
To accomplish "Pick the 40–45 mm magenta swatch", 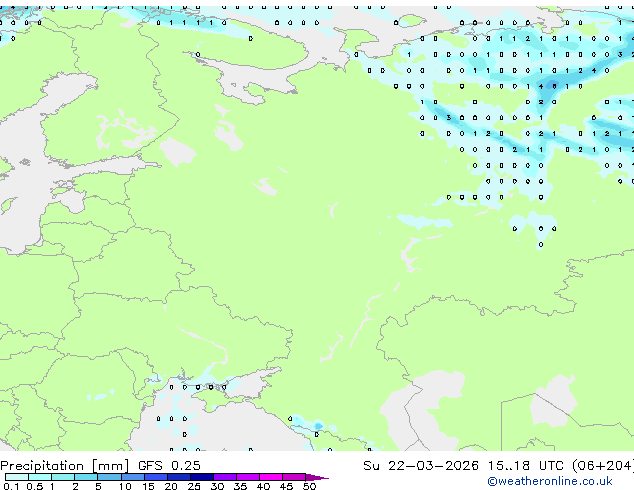I will pyautogui.click(x=271, y=477).
